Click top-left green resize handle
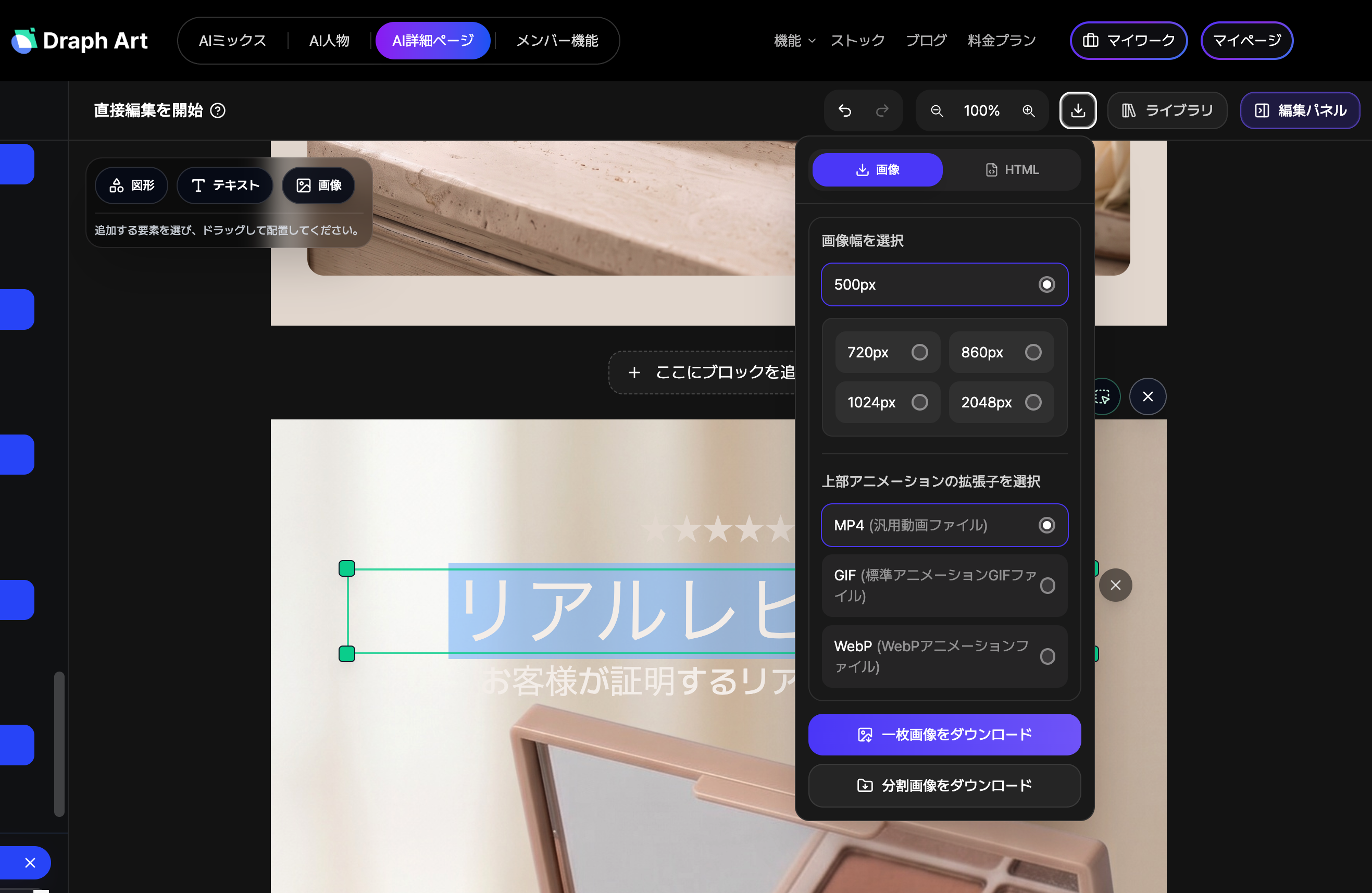Image resolution: width=1372 pixels, height=893 pixels. click(346, 568)
